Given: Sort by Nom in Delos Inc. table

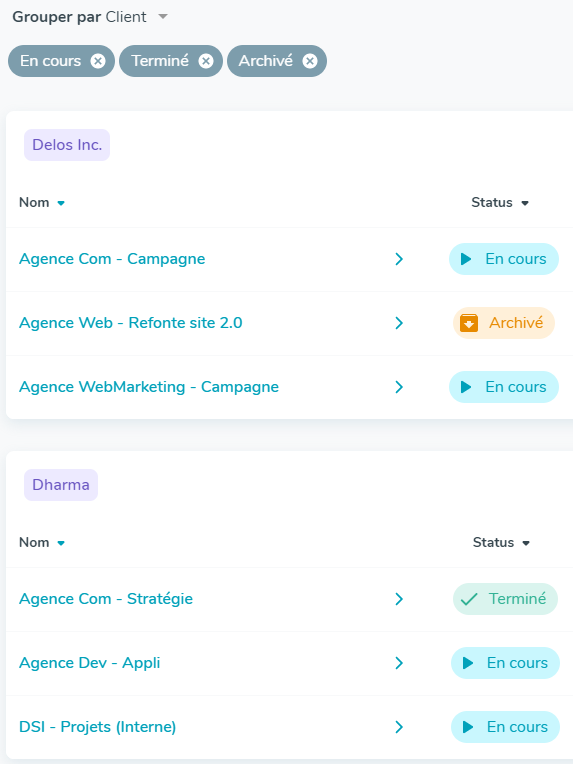Looking at the screenshot, I should tap(42, 202).
